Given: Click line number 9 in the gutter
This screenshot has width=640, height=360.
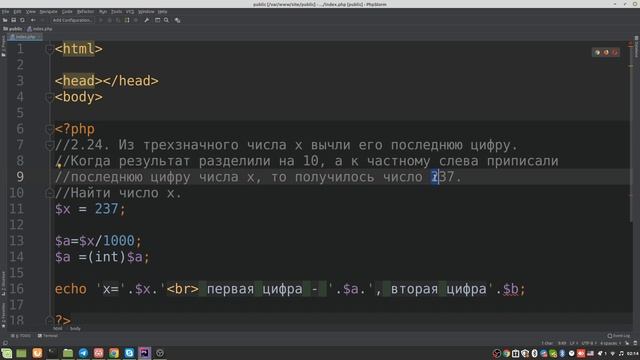Looking at the screenshot, I should [x=20, y=177].
